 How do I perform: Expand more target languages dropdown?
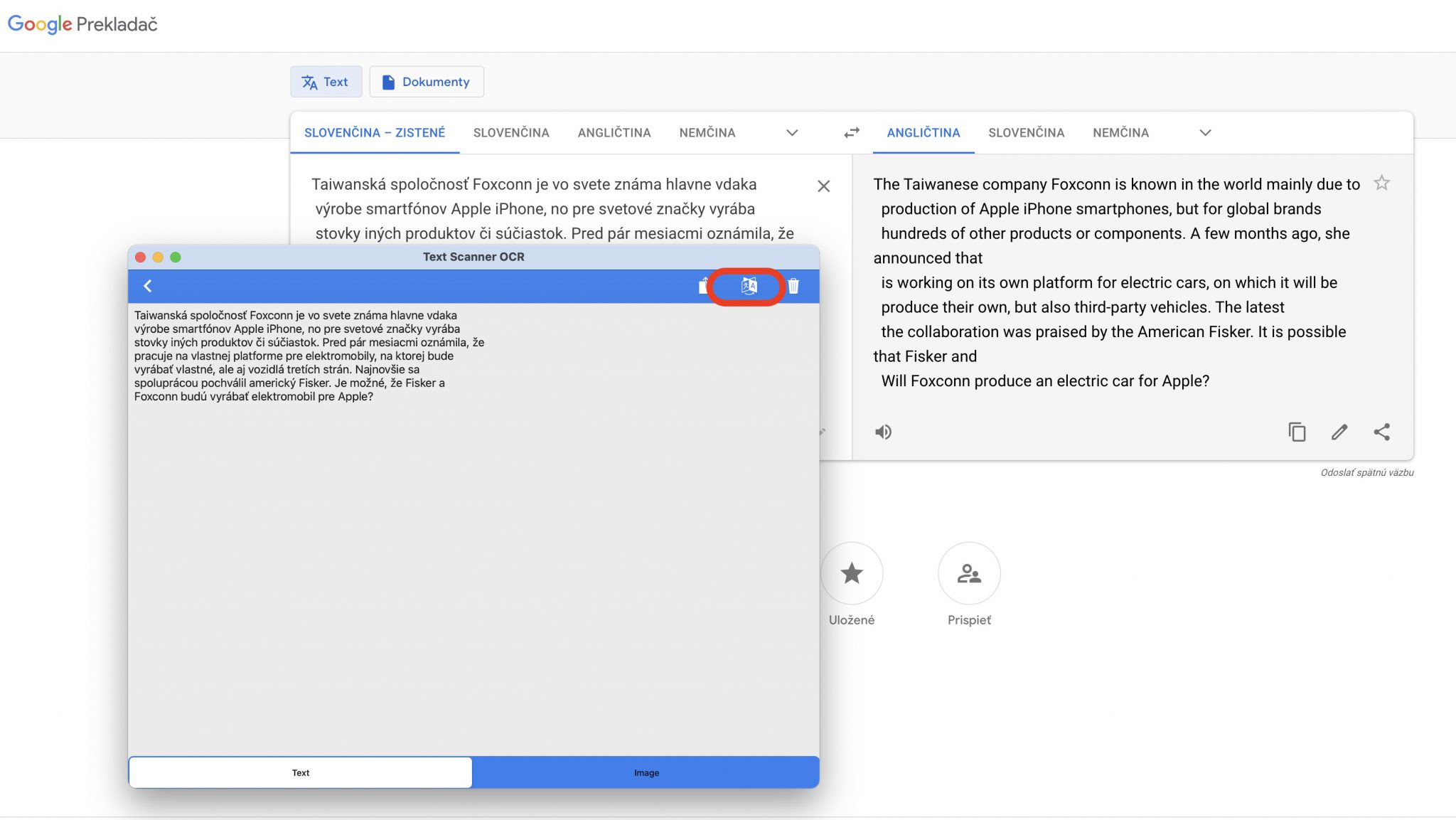click(x=1205, y=133)
